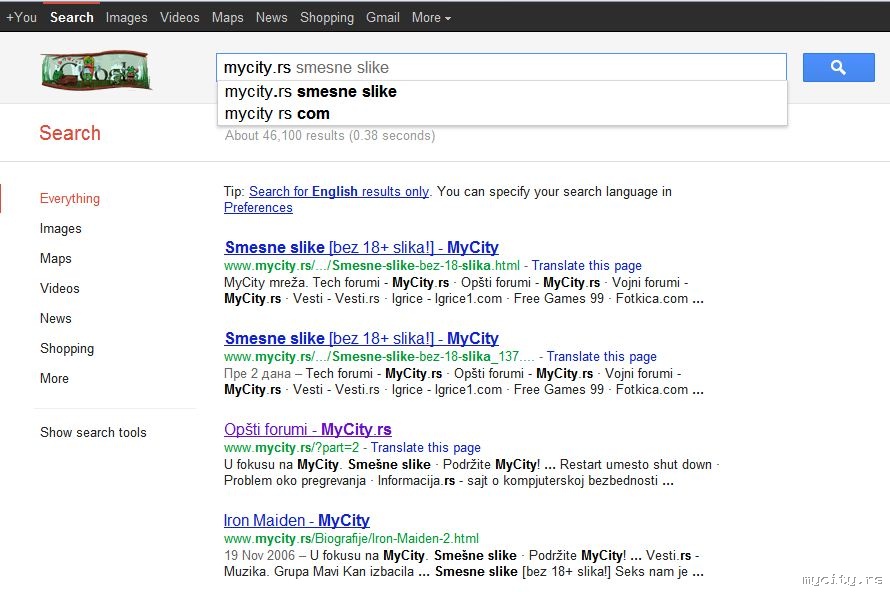Choose suggestion 'mycity.rs smesne slike'
This screenshot has height=592, width=890.
(x=502, y=91)
